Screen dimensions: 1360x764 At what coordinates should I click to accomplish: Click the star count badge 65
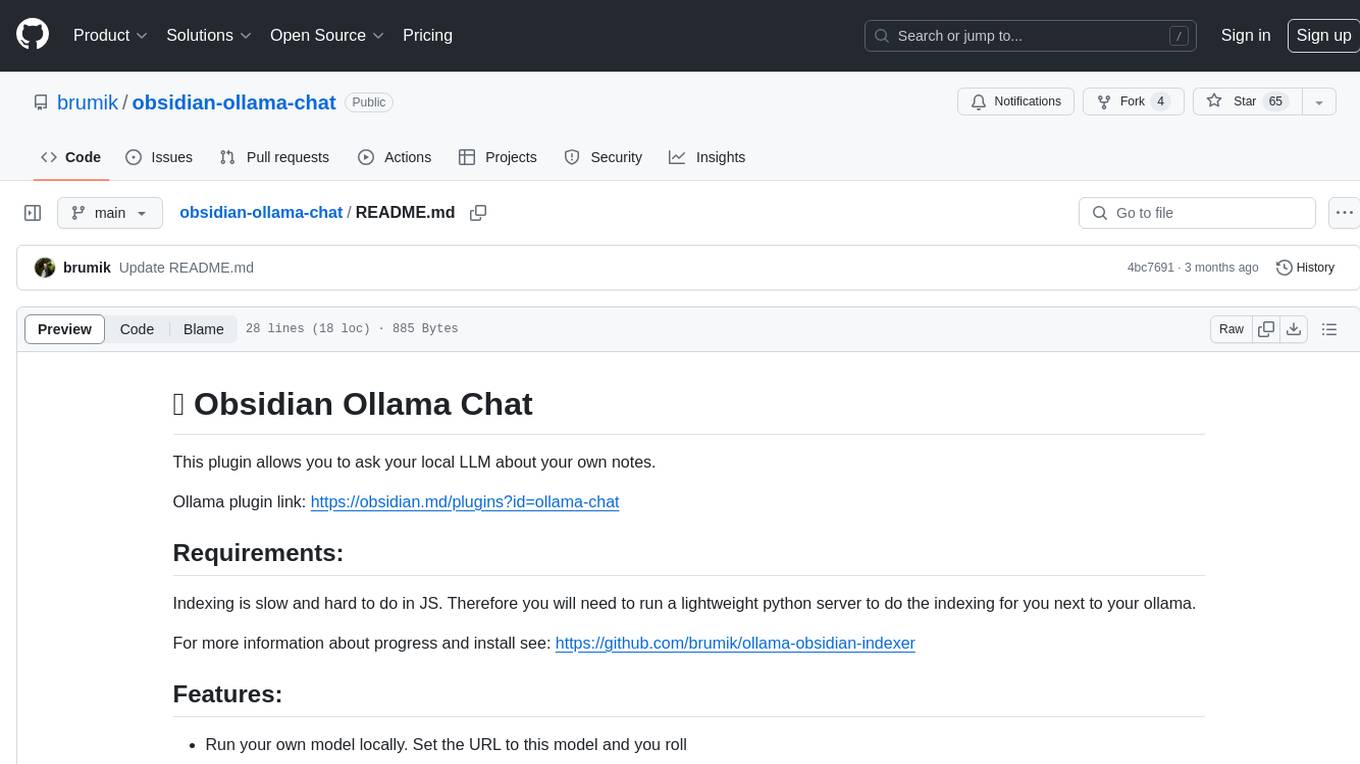tap(1276, 102)
